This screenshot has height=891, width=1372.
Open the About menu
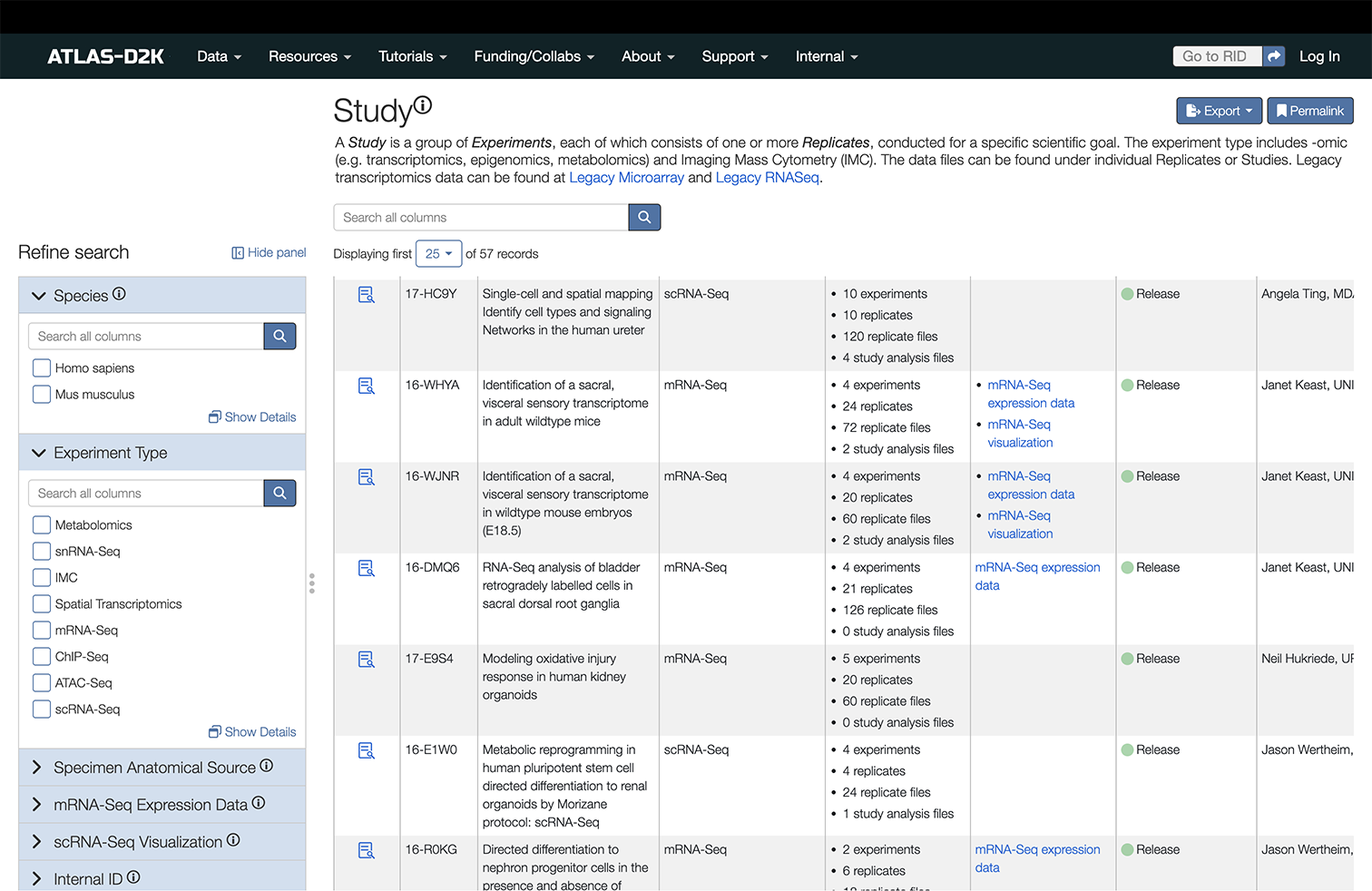click(648, 56)
